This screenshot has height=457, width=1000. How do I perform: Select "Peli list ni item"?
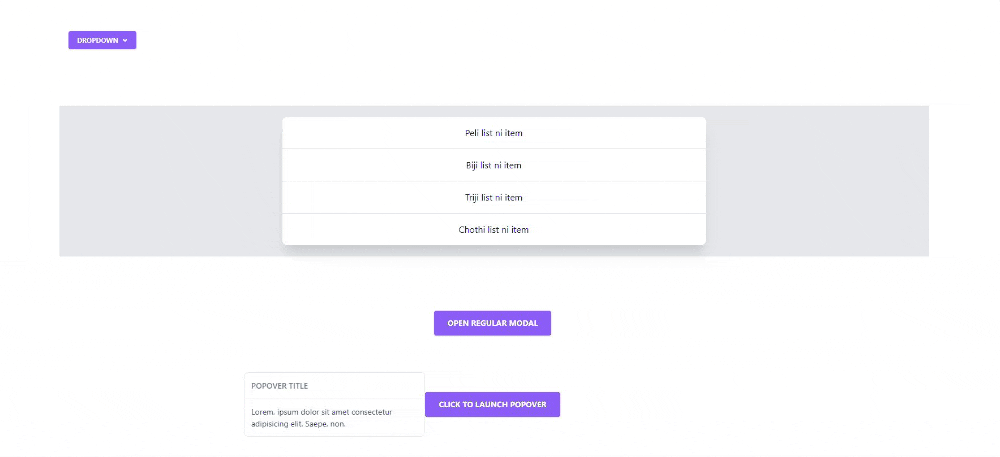tap(494, 133)
